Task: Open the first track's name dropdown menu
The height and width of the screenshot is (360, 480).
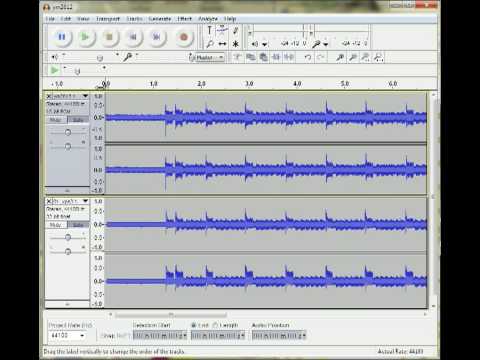Action: click(x=85, y=96)
